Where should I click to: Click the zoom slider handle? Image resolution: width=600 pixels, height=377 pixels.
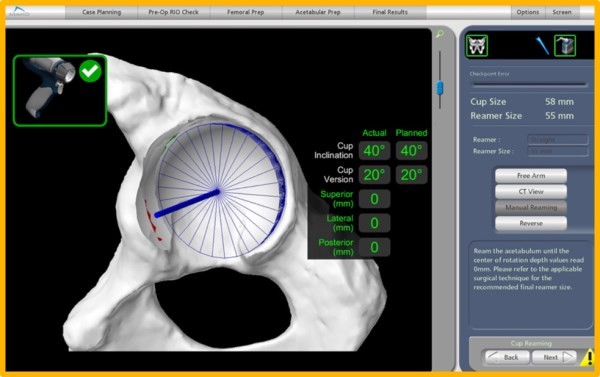coord(440,88)
